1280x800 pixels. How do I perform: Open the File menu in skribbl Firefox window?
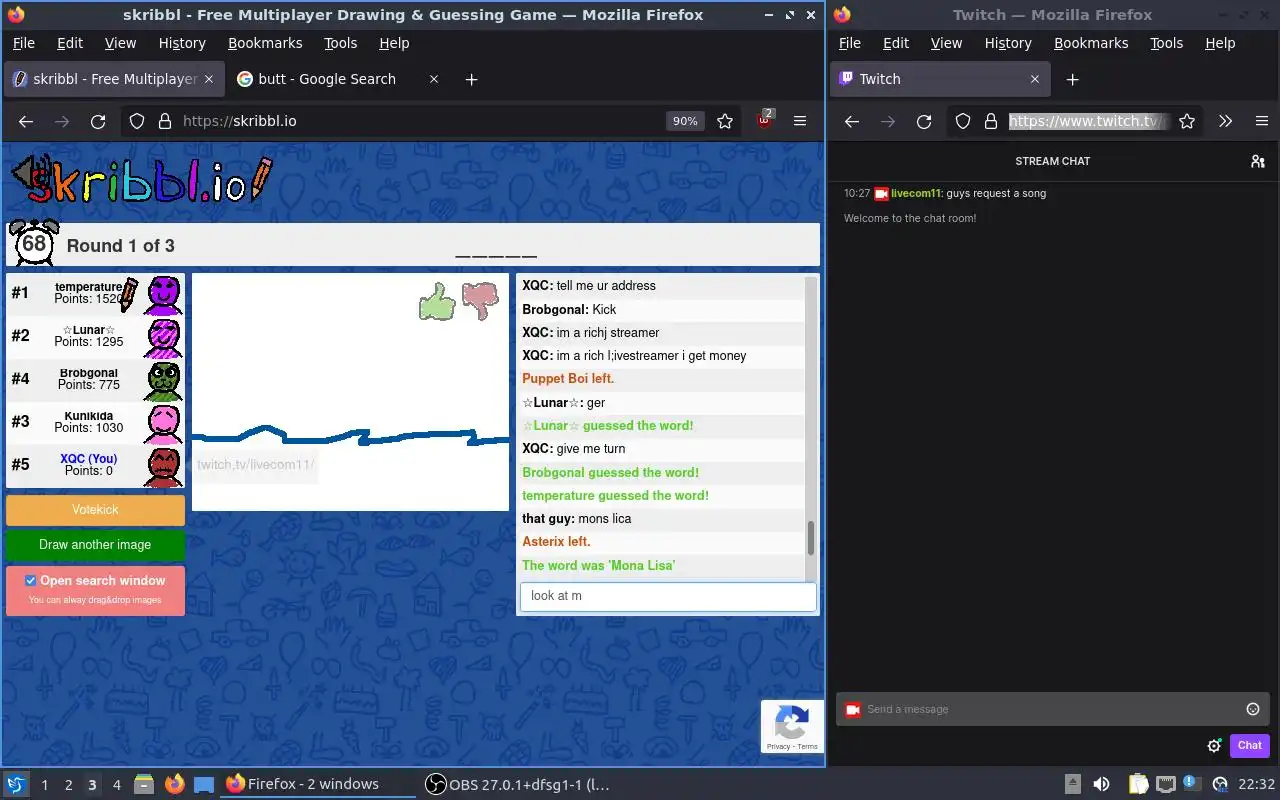[23, 43]
